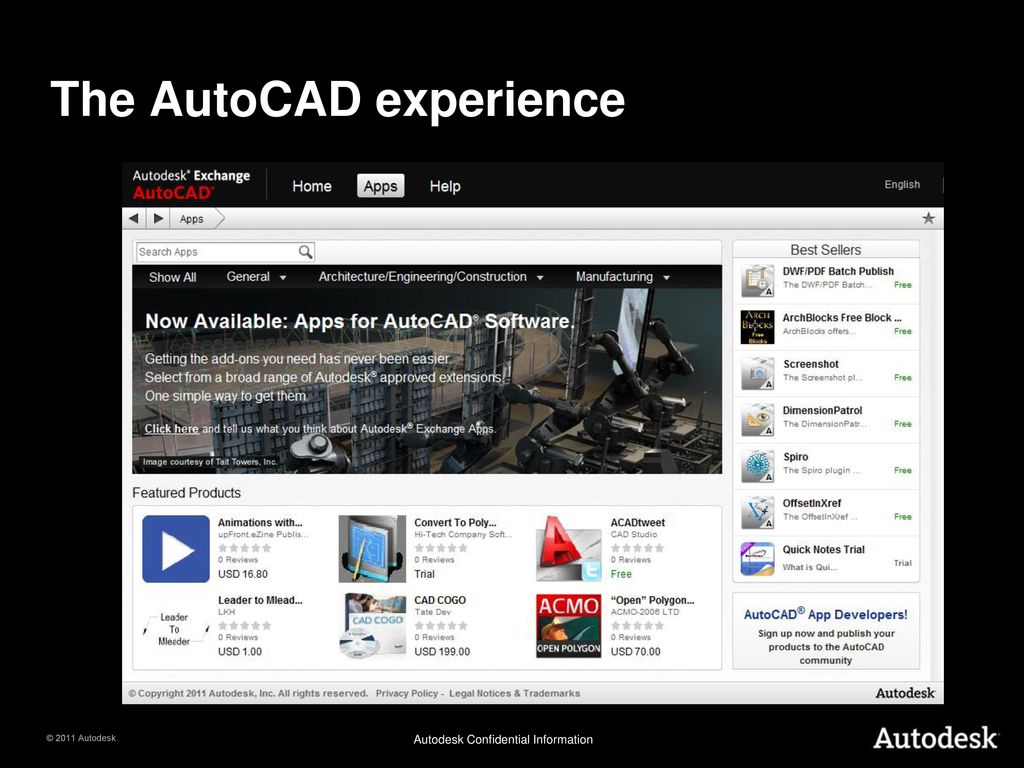Image resolution: width=1024 pixels, height=768 pixels.
Task: Open 'Animations with...' product title
Action: pos(260,522)
